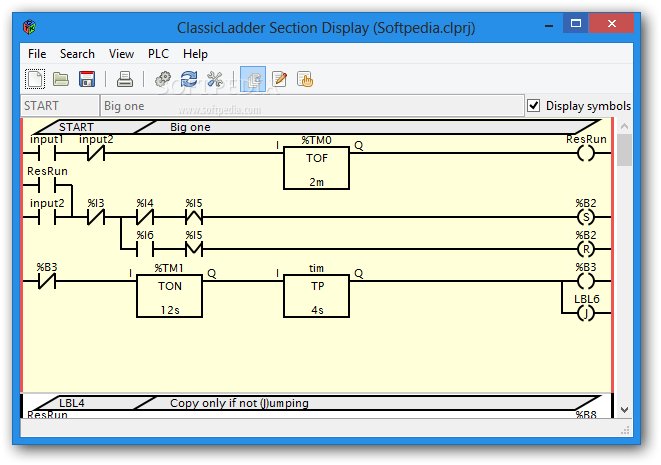Screen dimensions: 661x465
Task: Select the %TM1 TON 12s timer block
Action: click(x=169, y=296)
